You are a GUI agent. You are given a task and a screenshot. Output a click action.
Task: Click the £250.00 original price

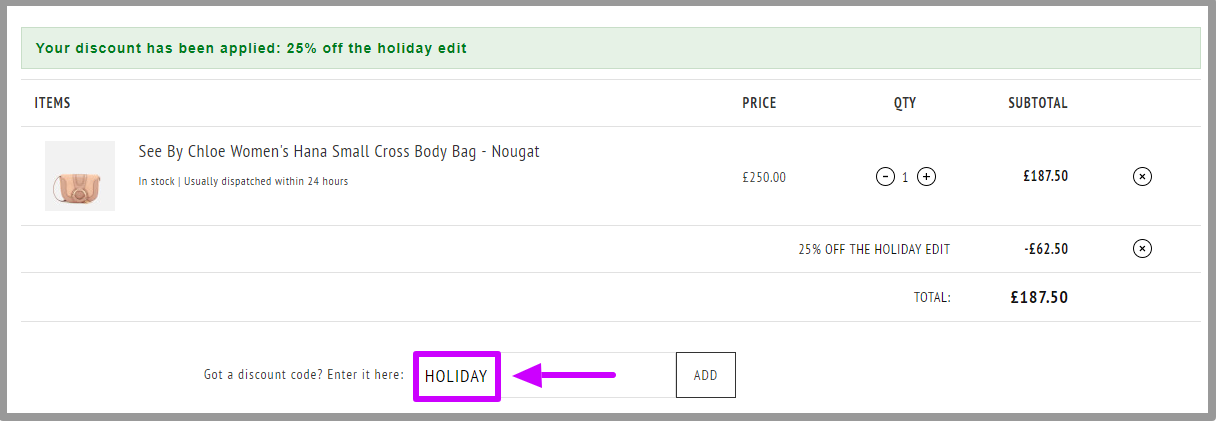pos(764,177)
